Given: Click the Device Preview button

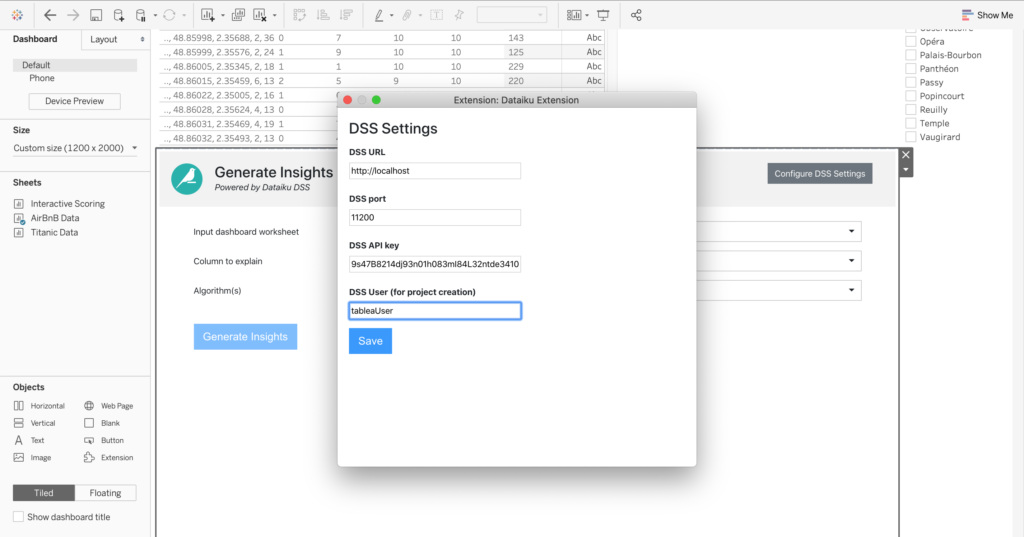Looking at the screenshot, I should 74,101.
